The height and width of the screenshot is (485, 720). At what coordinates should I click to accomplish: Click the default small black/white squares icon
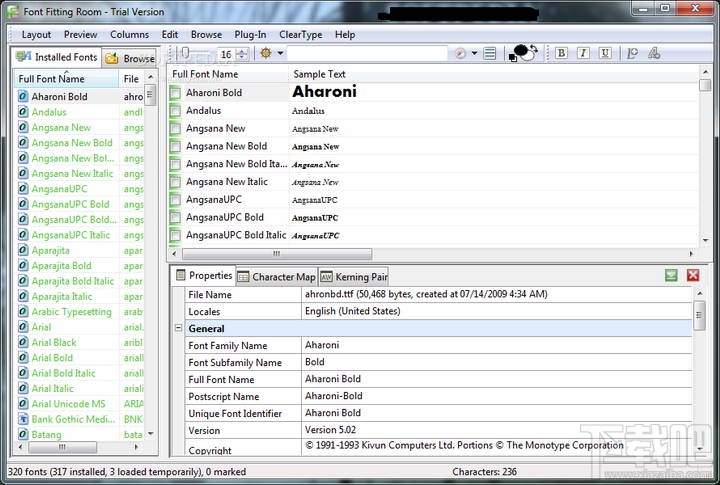point(513,58)
